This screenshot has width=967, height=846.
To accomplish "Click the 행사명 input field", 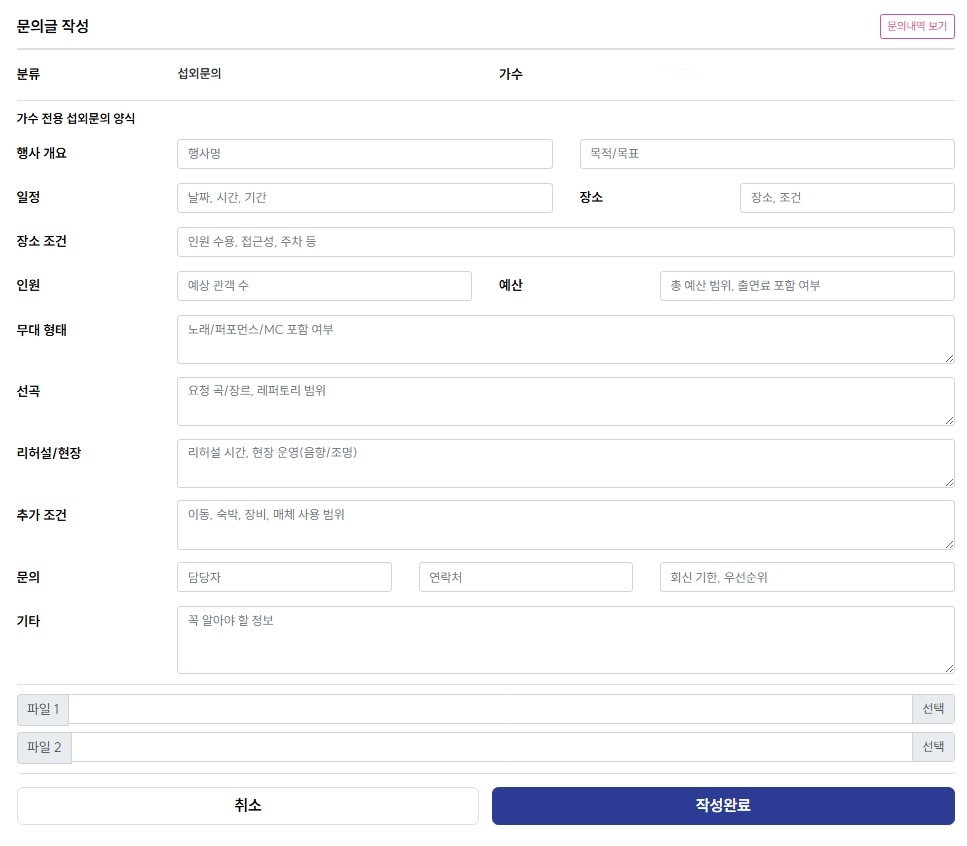I will [x=364, y=154].
